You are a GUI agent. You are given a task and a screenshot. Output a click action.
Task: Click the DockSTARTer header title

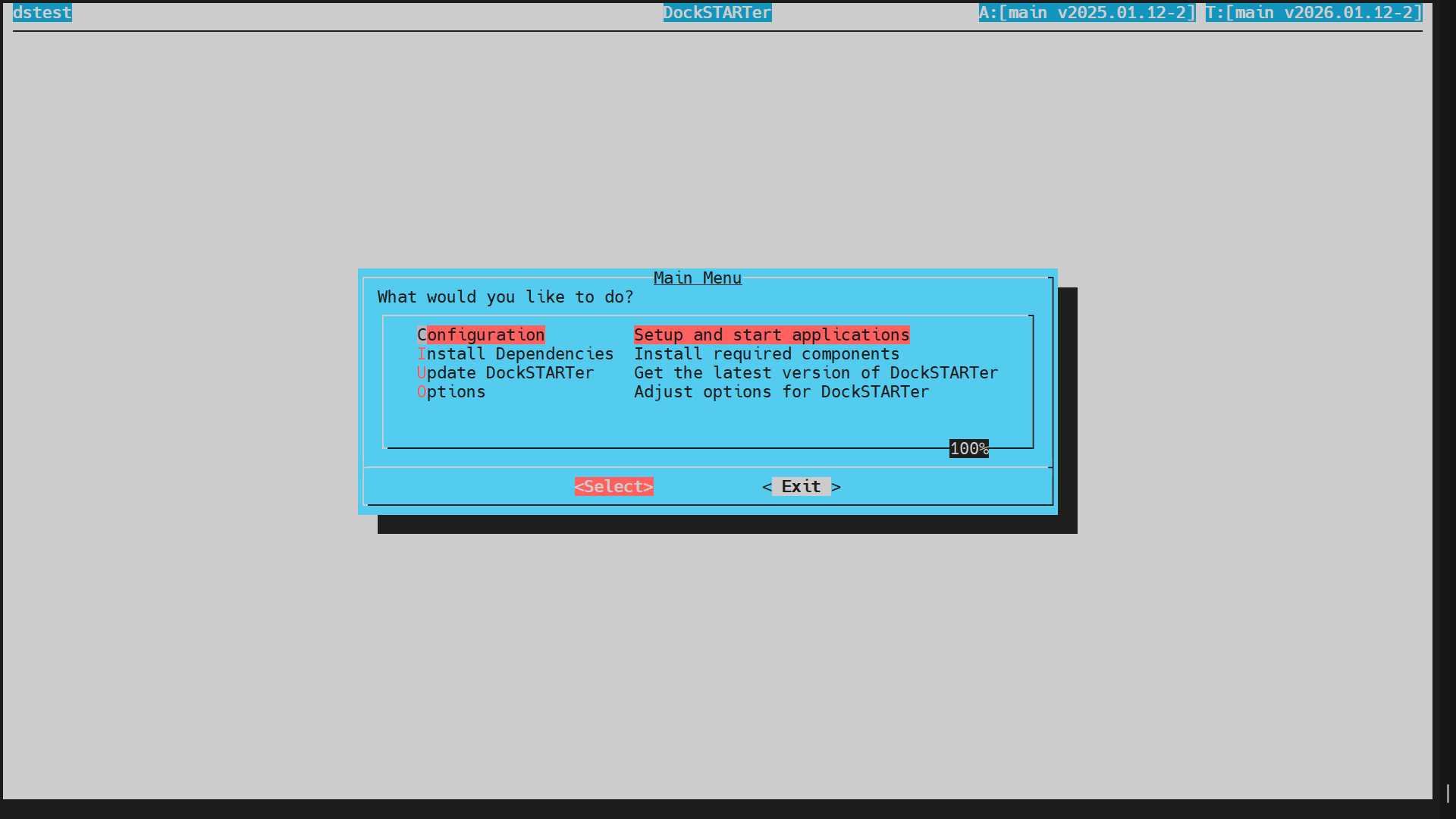coord(717,12)
